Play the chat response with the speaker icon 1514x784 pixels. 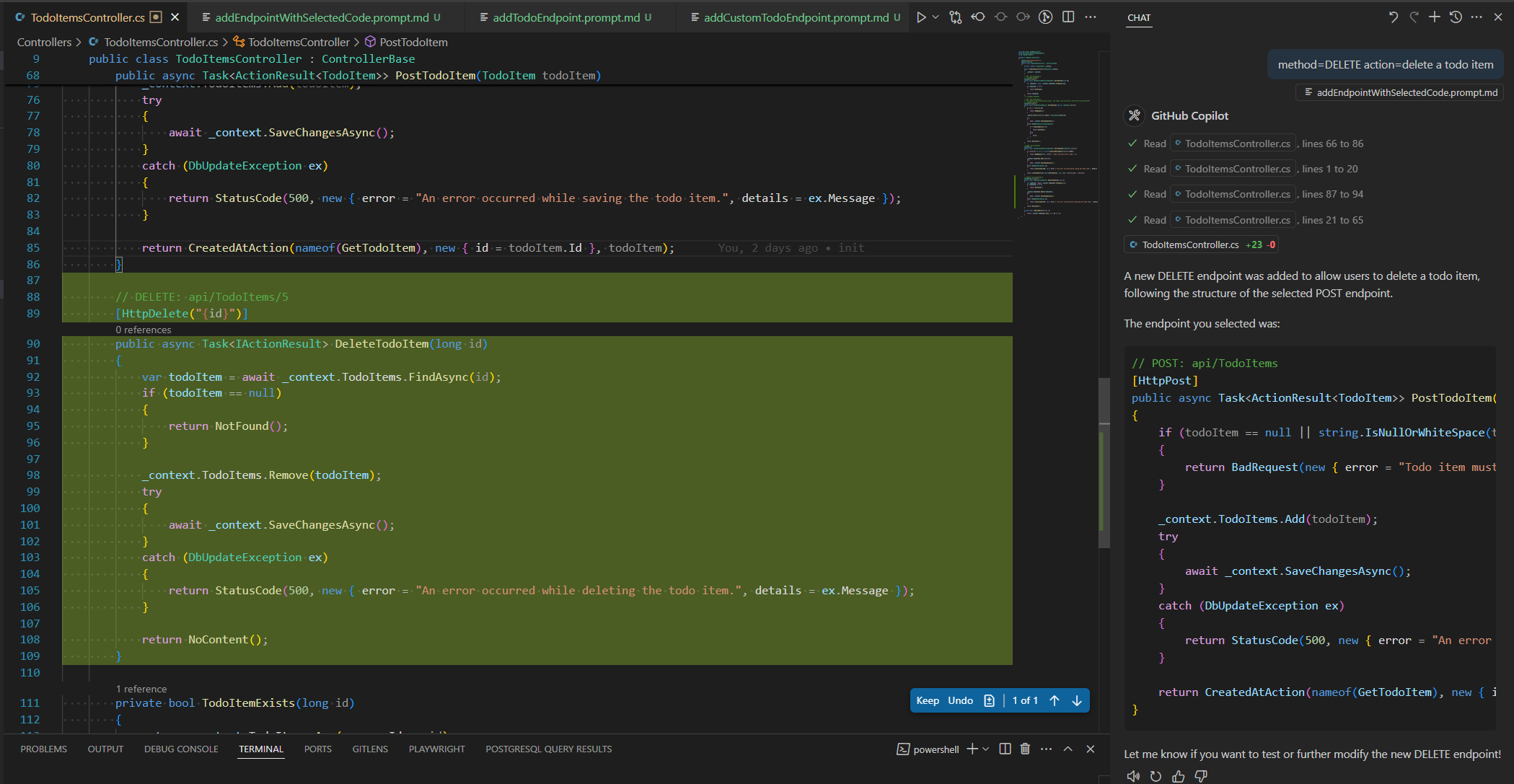(x=1133, y=775)
